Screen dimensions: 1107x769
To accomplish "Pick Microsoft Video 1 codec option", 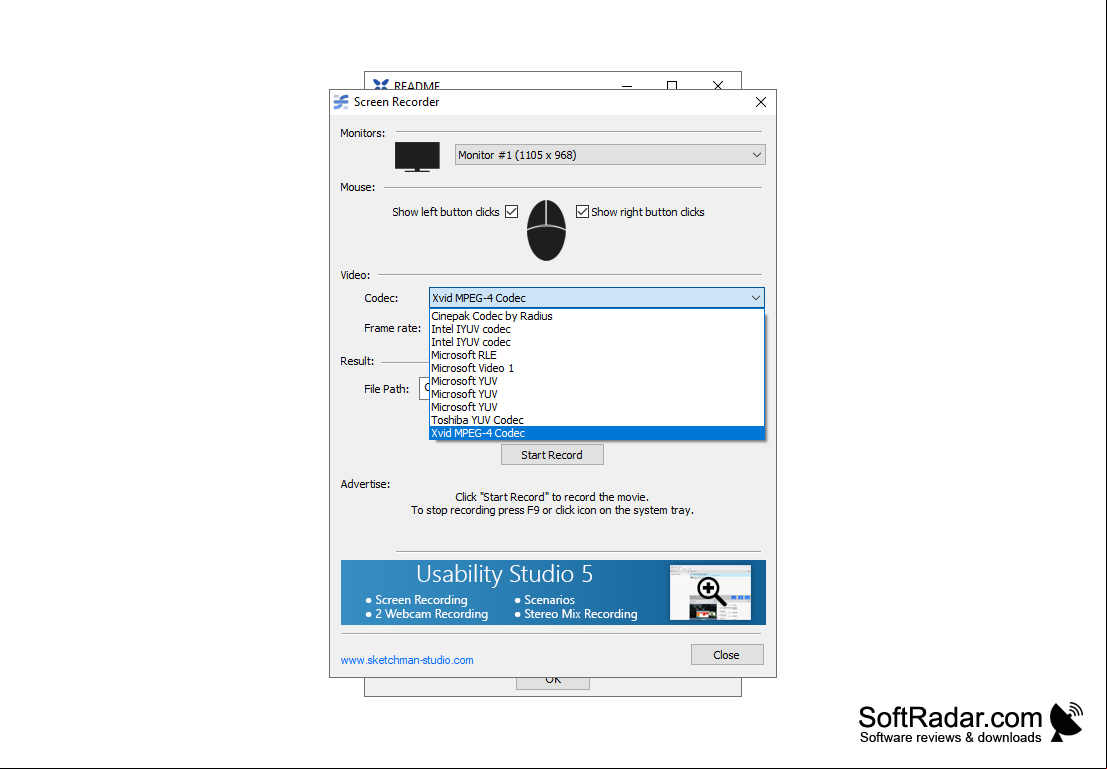I will (597, 368).
